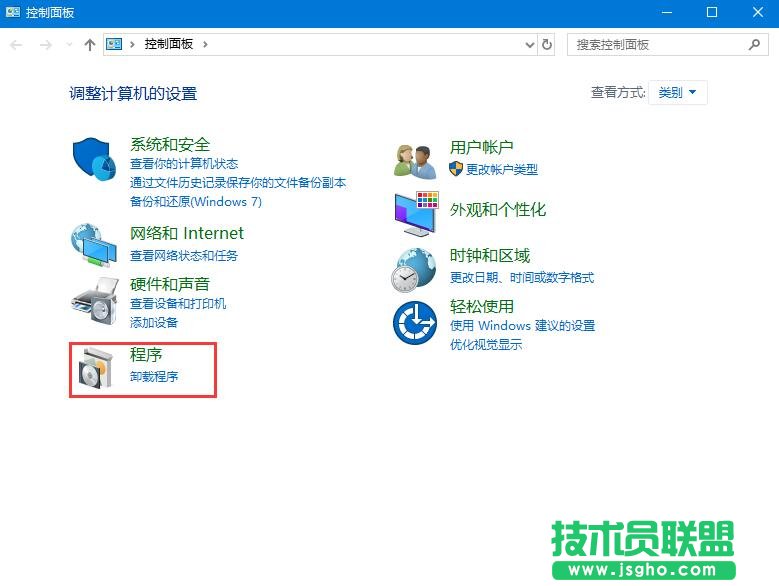
Task: Open the Ease of Access (轻松使用) icon
Action: click(415, 323)
